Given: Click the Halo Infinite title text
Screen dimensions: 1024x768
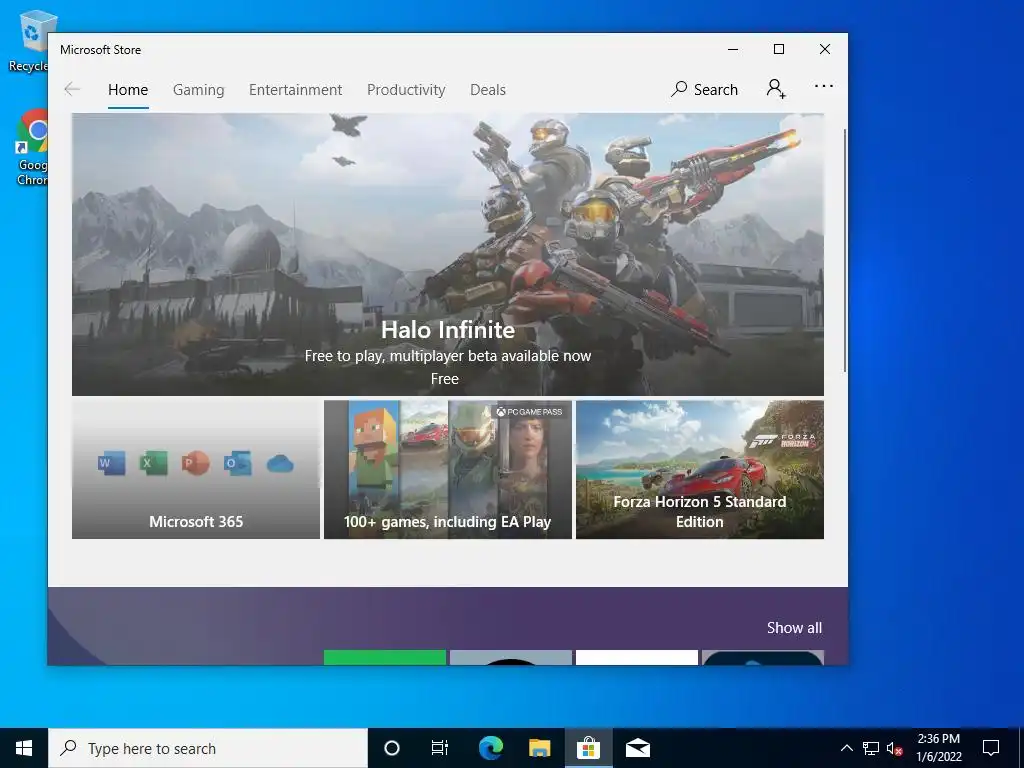Looking at the screenshot, I should pyautogui.click(x=448, y=330).
